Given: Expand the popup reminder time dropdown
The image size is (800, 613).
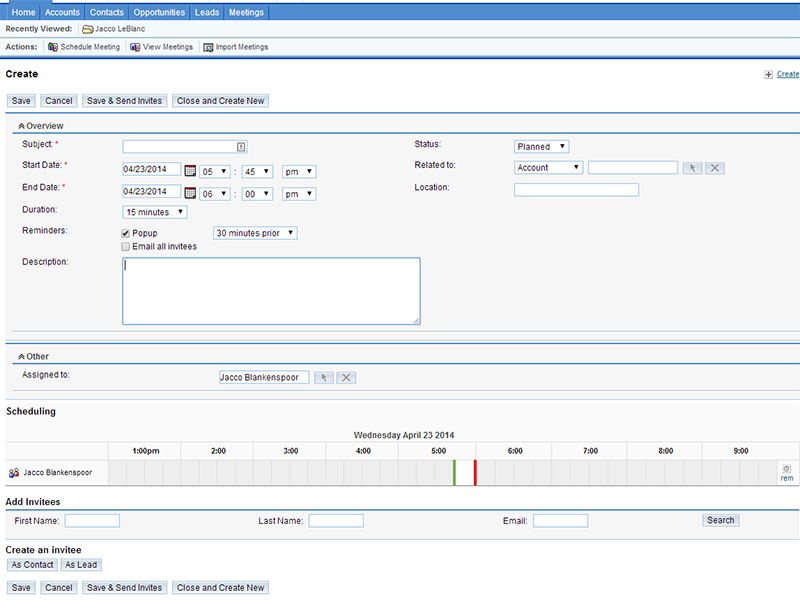Looking at the screenshot, I should click(255, 233).
